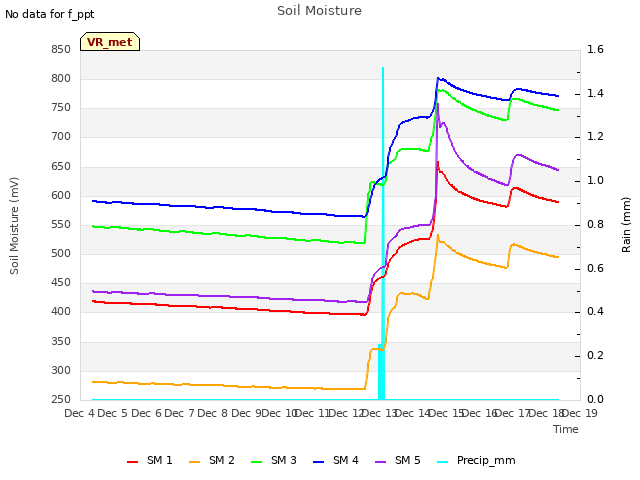Click the Time axis label
The height and width of the screenshot is (480, 640).
pos(566,429)
